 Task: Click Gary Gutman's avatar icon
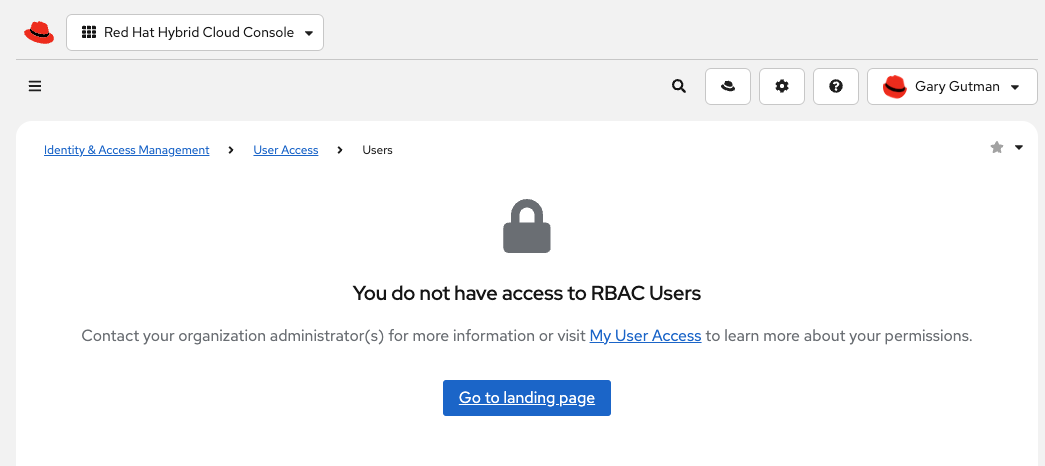click(894, 87)
